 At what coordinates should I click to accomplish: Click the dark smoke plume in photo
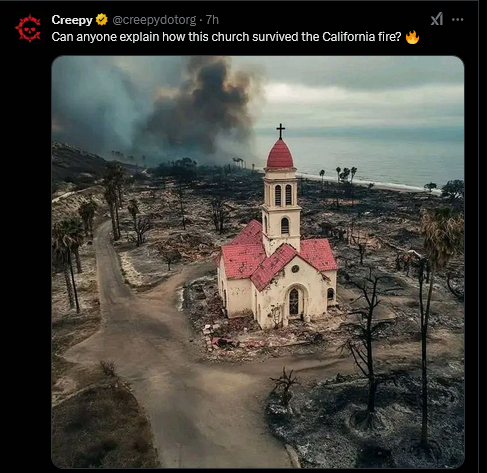tap(200, 107)
